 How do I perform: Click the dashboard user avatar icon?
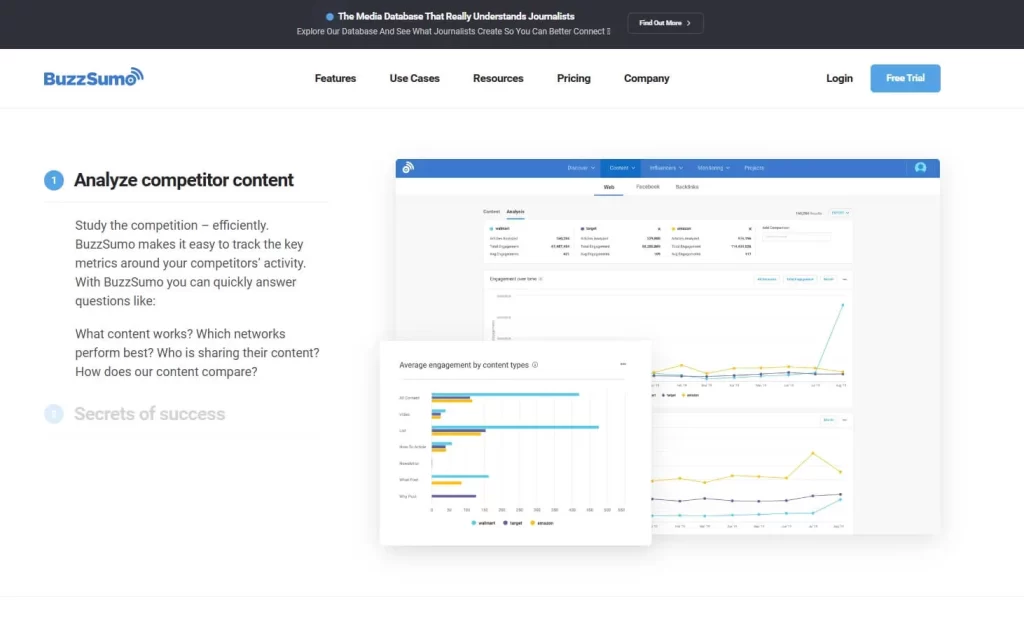(x=920, y=168)
